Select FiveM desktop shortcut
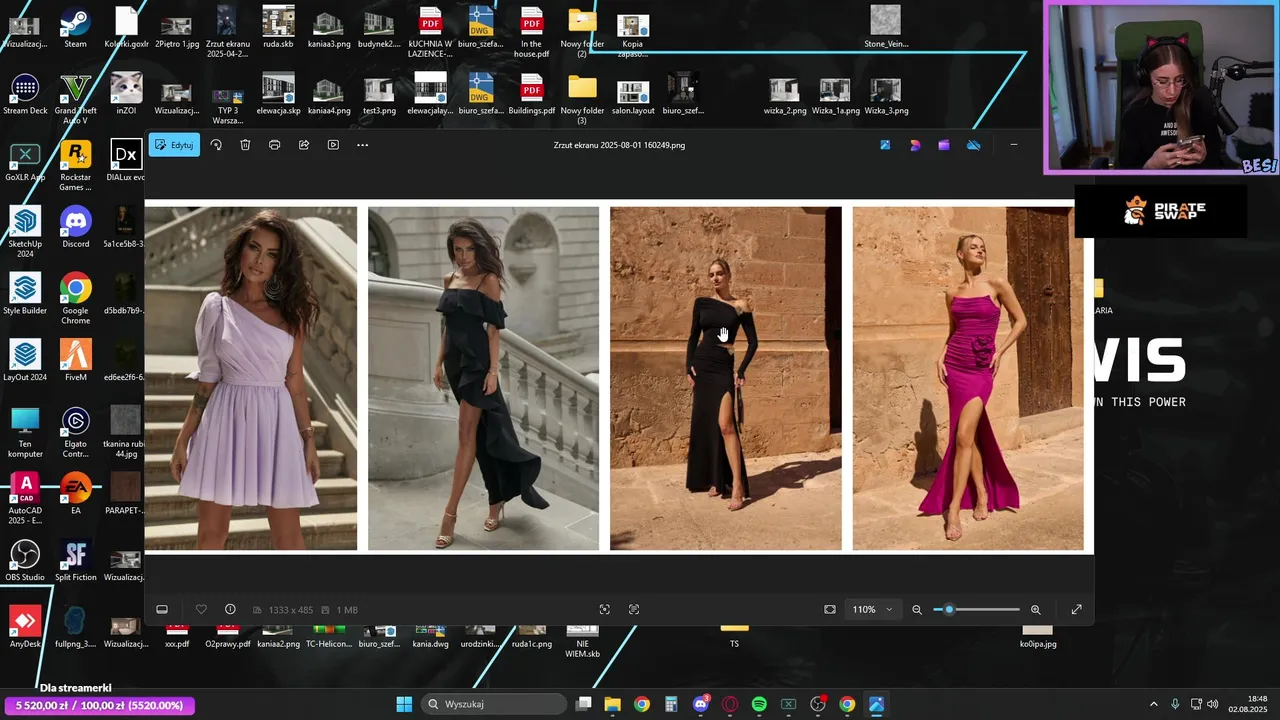Viewport: 1280px width, 720px height. coord(76,361)
